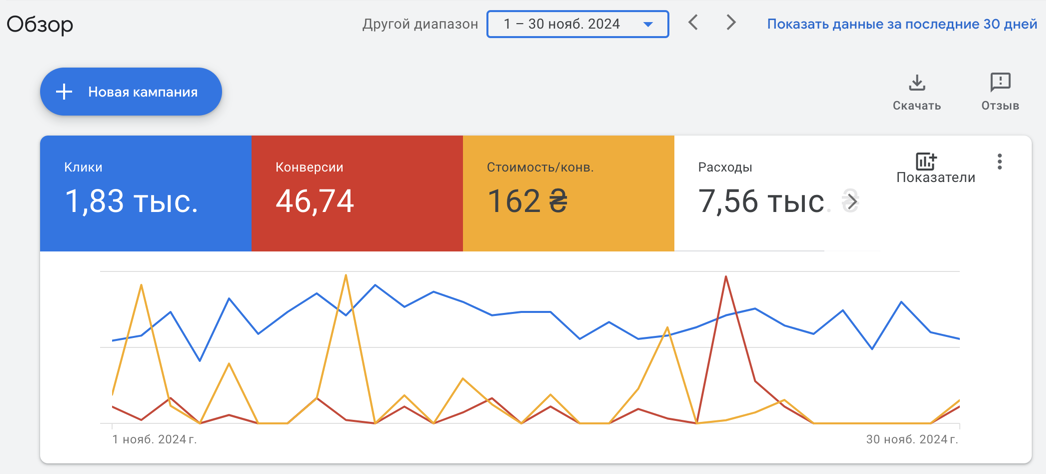Select the Конверсии metric card
This screenshot has width=1046, height=474.
point(357,193)
